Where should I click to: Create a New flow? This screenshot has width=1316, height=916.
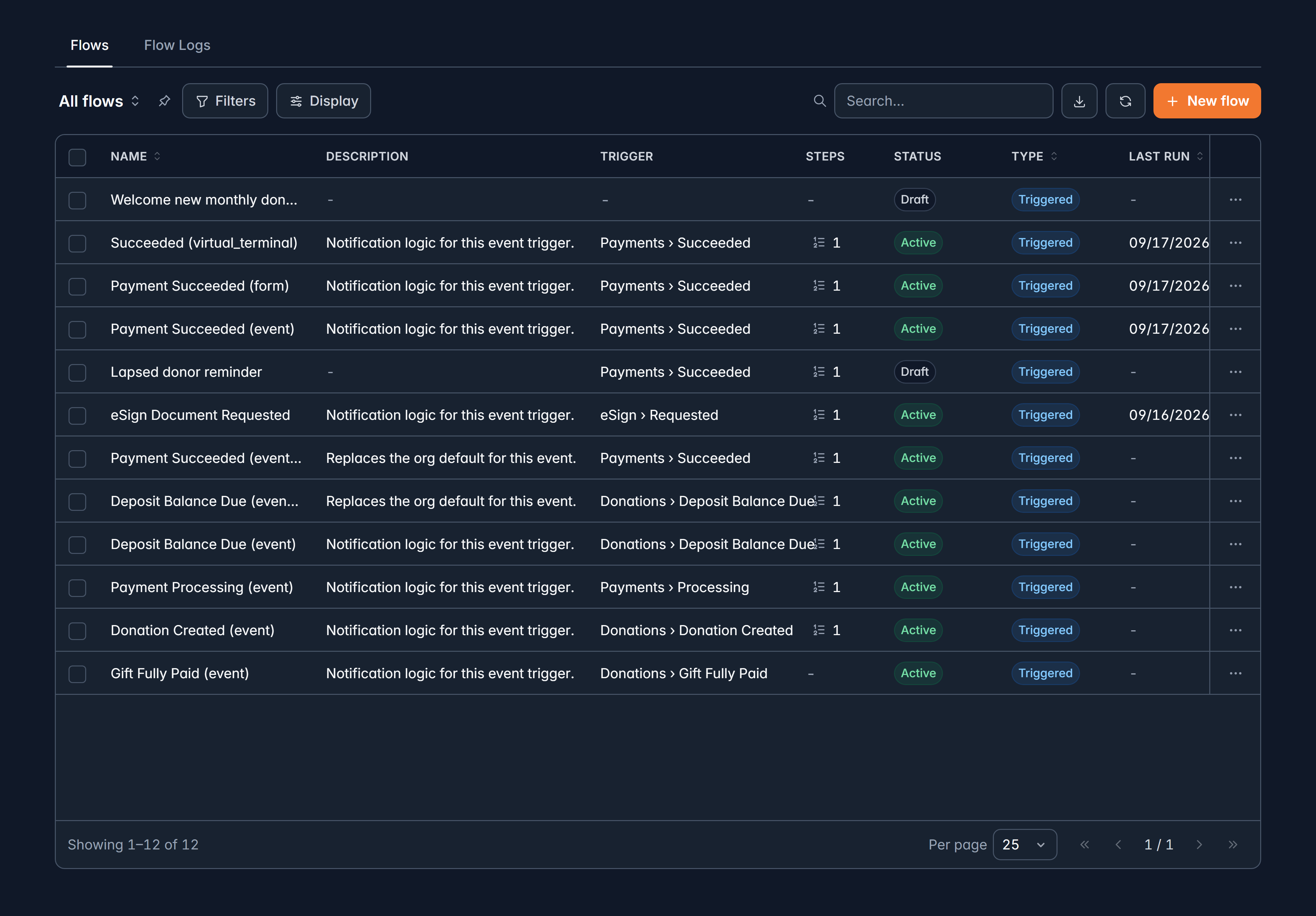[x=1207, y=101]
